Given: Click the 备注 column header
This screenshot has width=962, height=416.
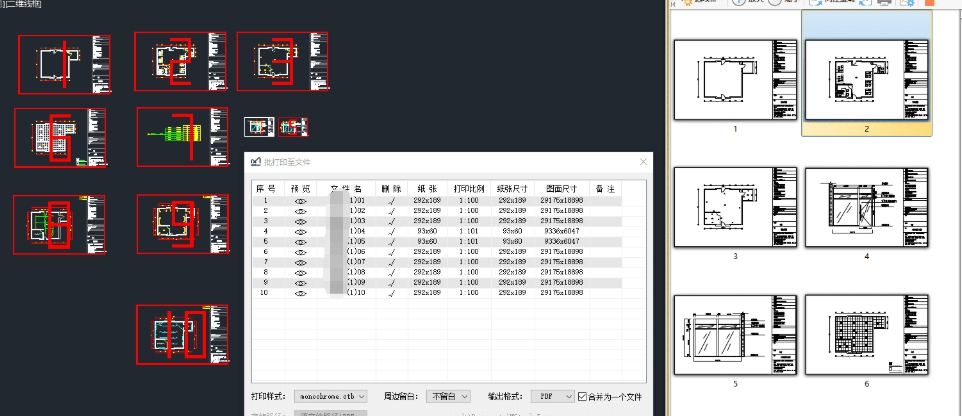Looking at the screenshot, I should [606, 188].
